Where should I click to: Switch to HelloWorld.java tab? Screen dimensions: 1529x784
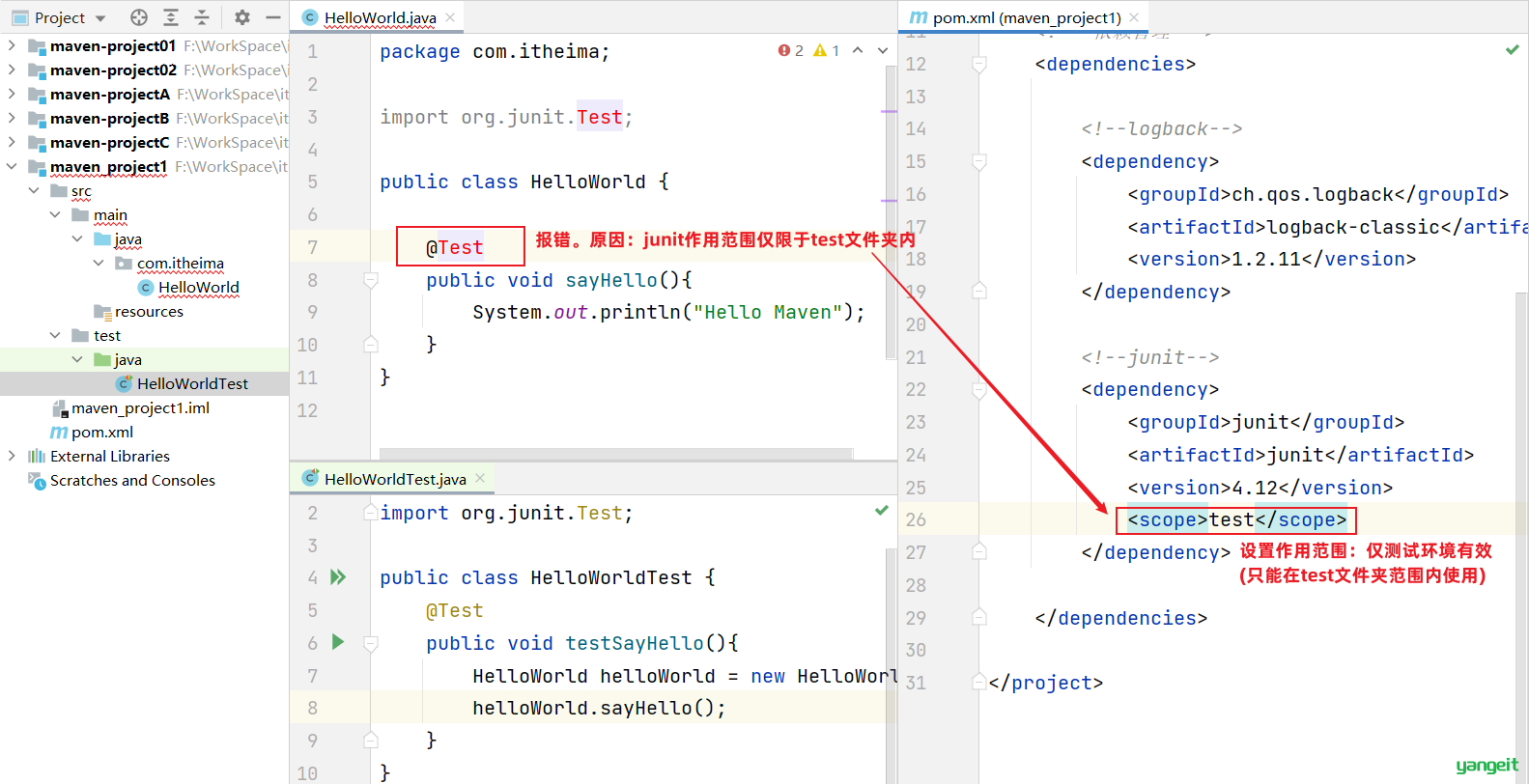[x=380, y=17]
